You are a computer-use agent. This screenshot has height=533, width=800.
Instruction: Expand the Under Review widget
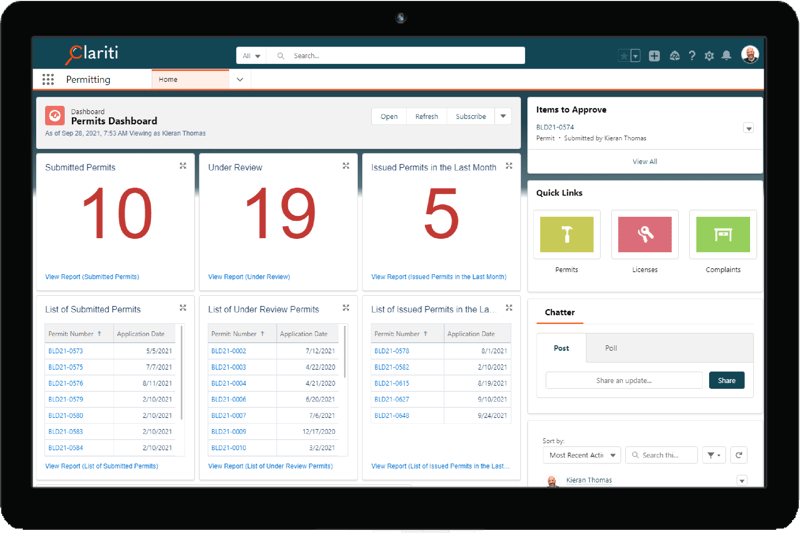click(x=346, y=166)
